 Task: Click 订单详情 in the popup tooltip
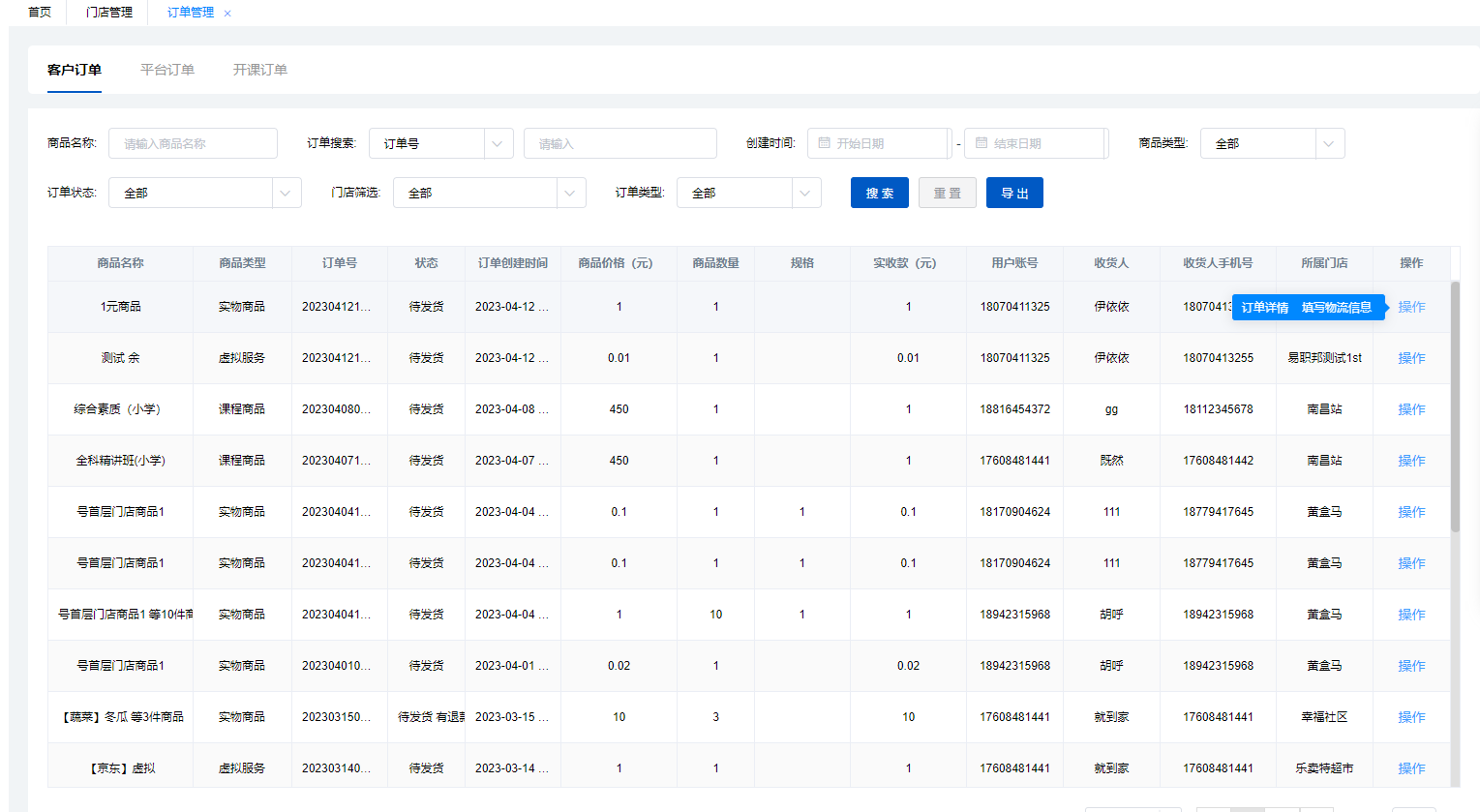(1264, 308)
